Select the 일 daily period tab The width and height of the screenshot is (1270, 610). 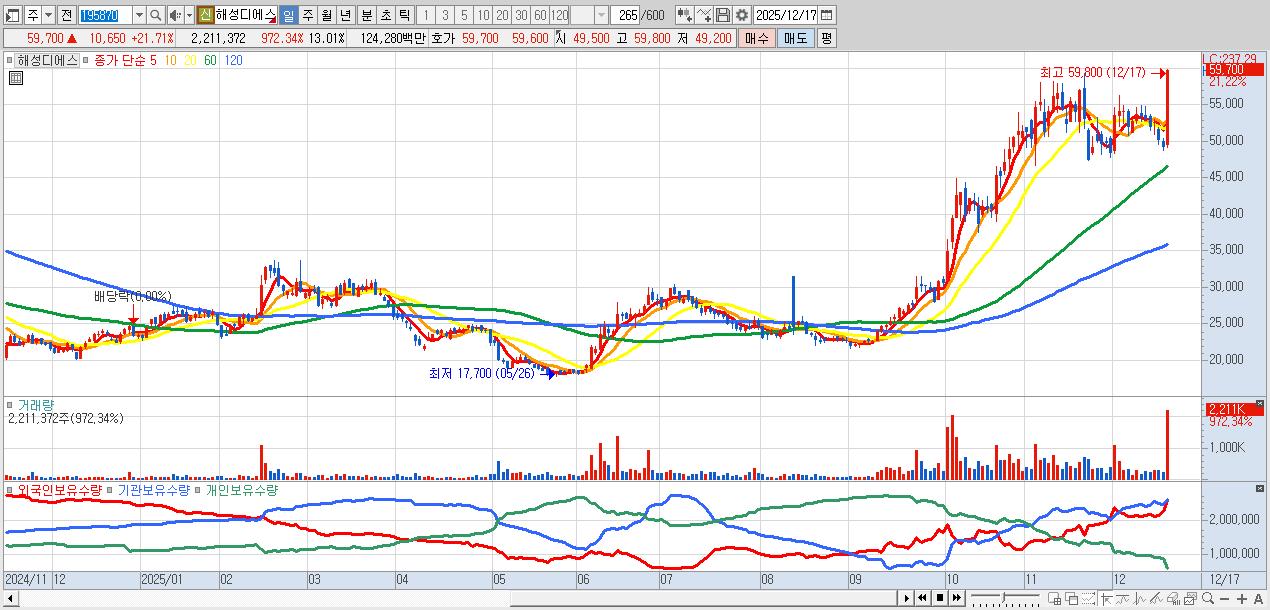click(x=289, y=15)
